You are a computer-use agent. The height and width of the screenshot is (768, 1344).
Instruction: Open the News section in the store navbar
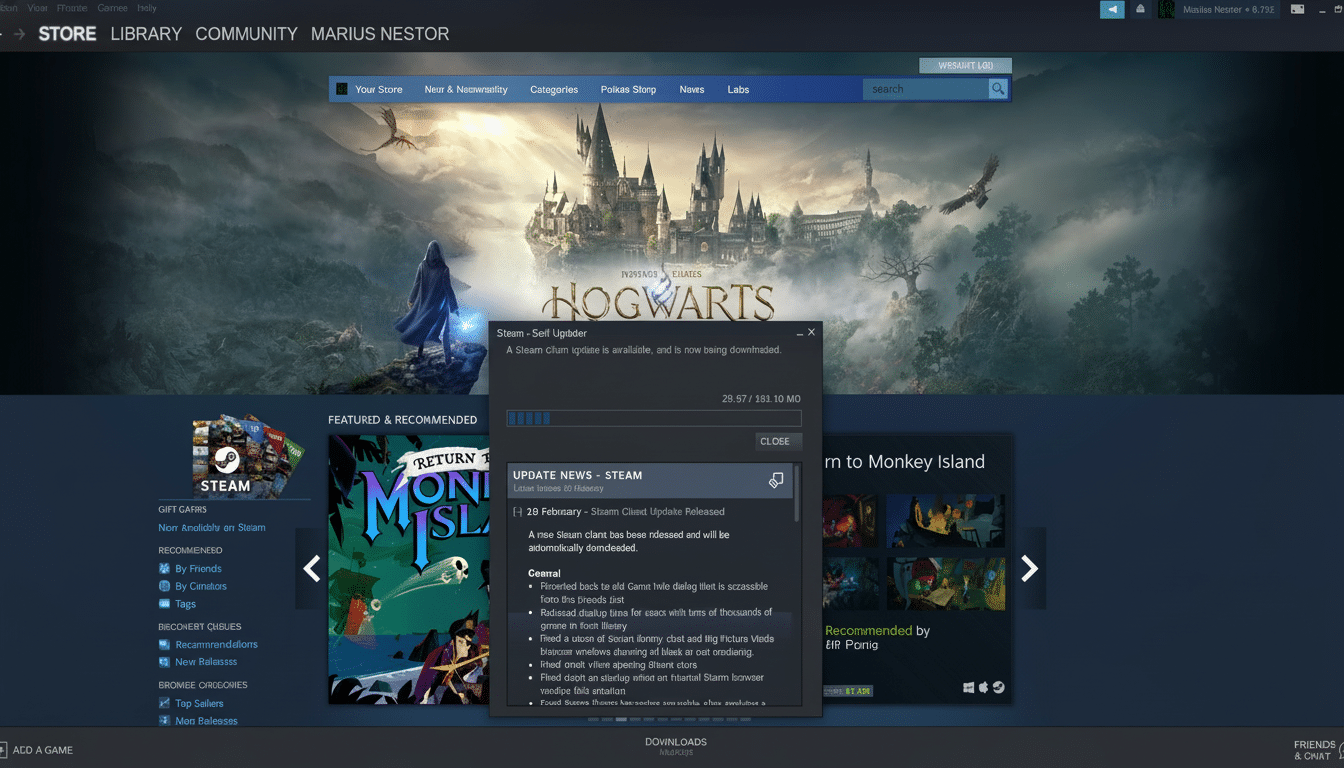691,89
